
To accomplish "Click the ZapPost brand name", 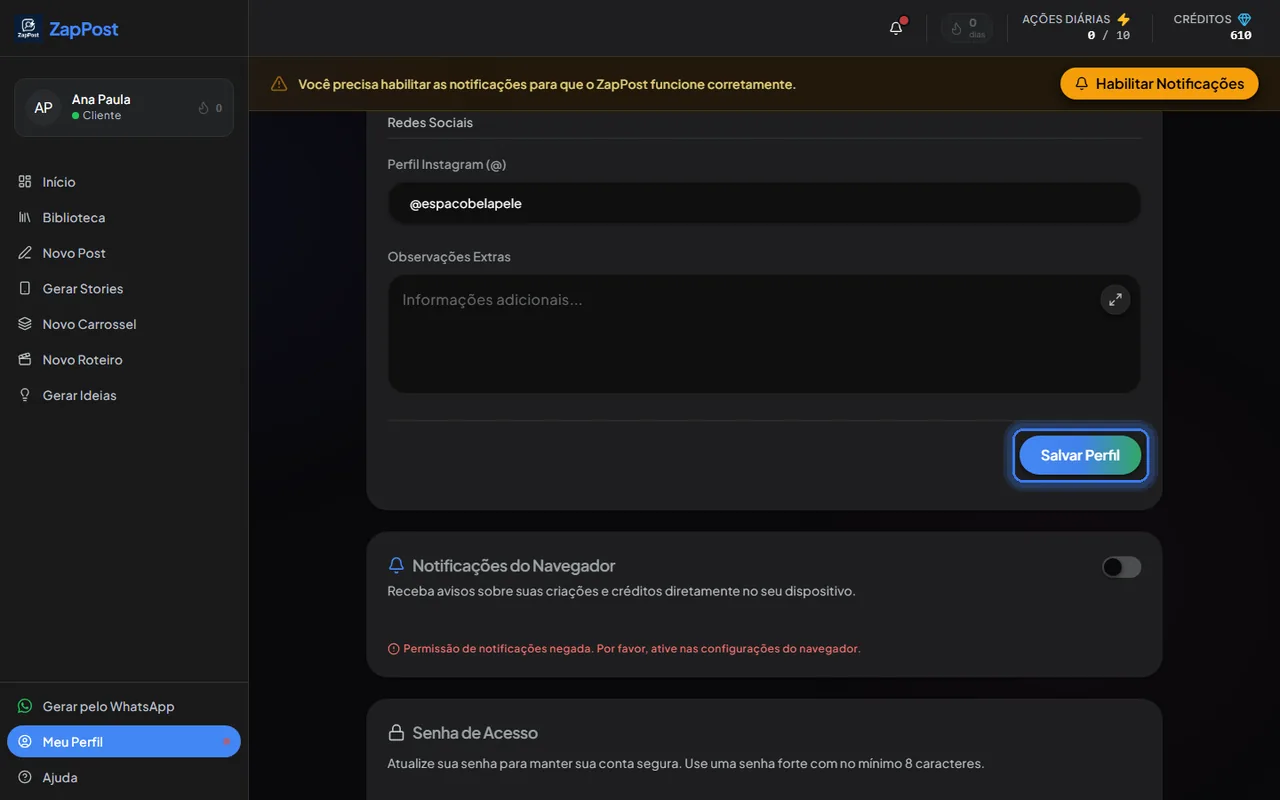I will pyautogui.click(x=84, y=29).
